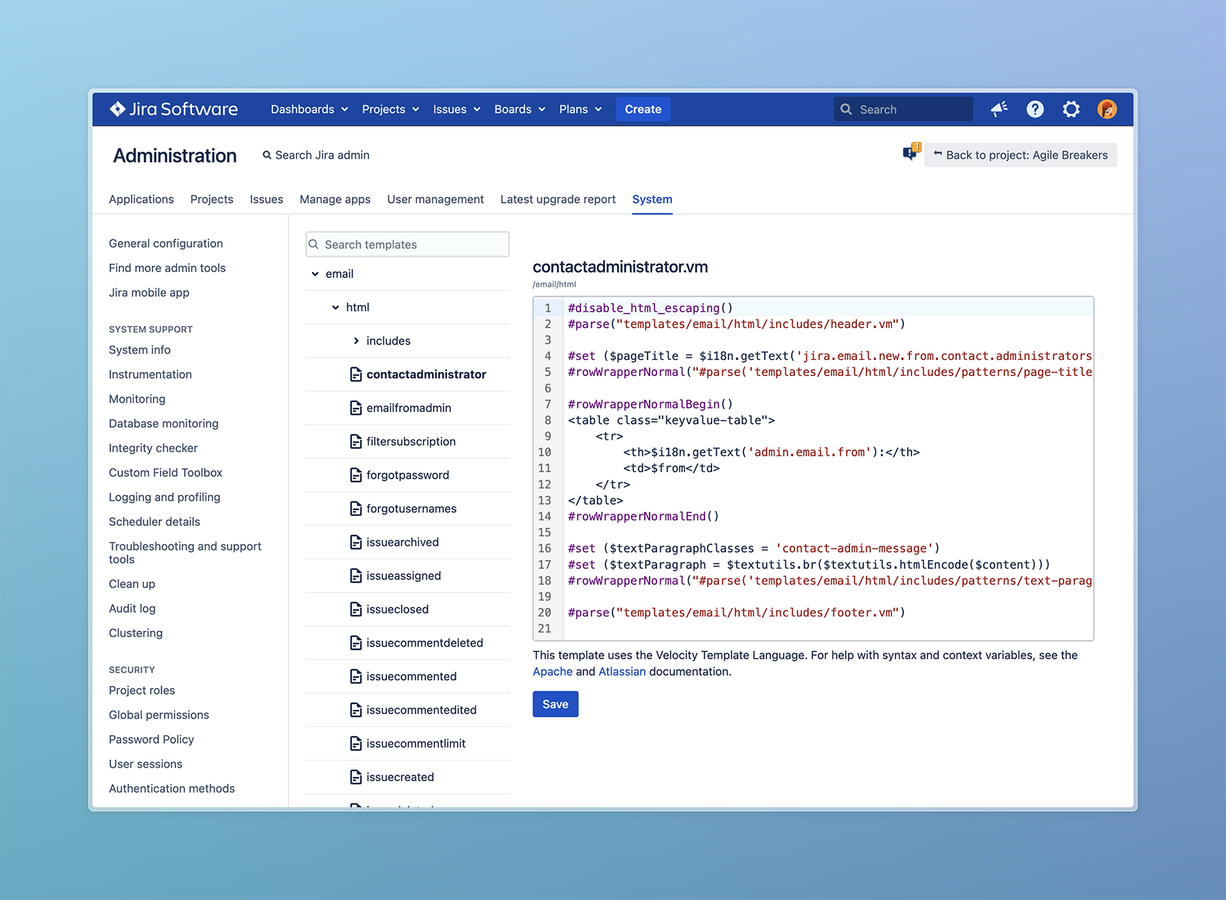Click the forgotpassword file icon
The image size is (1226, 900).
[356, 475]
